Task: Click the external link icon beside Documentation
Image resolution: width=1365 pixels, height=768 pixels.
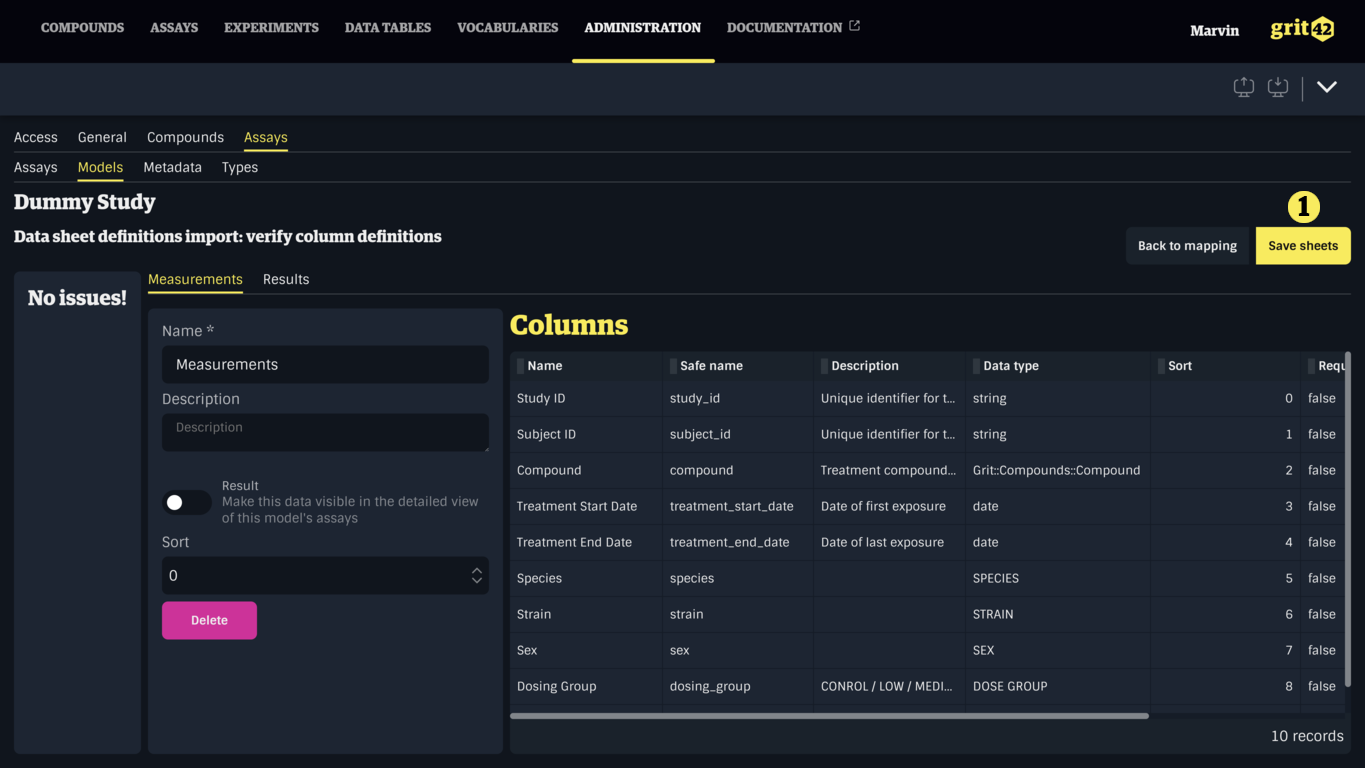Action: (854, 26)
